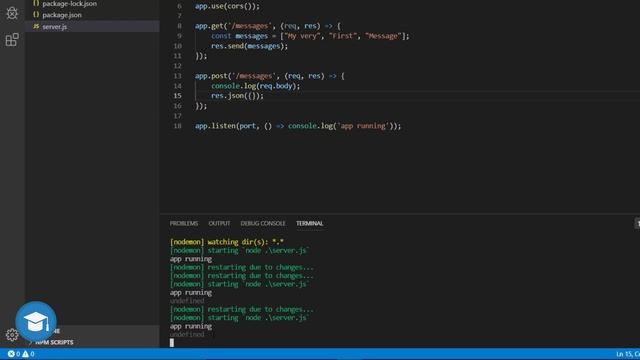The height and width of the screenshot is (360, 640).
Task: Select the TERMINAL panel tab
Action: [309, 223]
